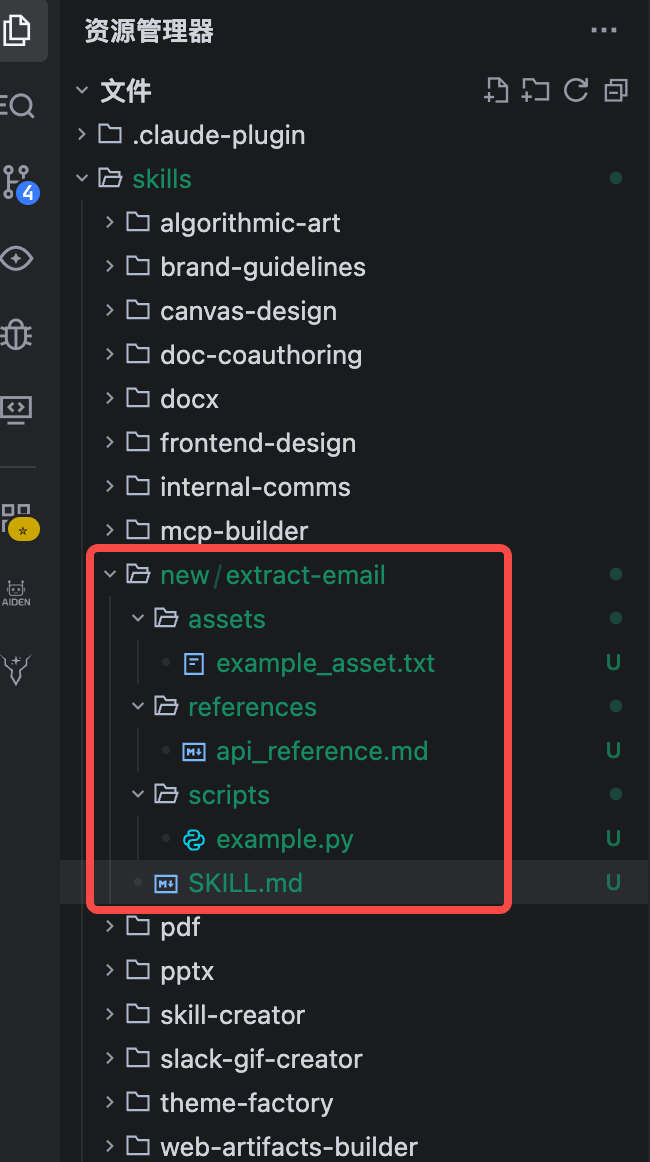
Task: Collapse the skills folder
Action: (x=161, y=179)
